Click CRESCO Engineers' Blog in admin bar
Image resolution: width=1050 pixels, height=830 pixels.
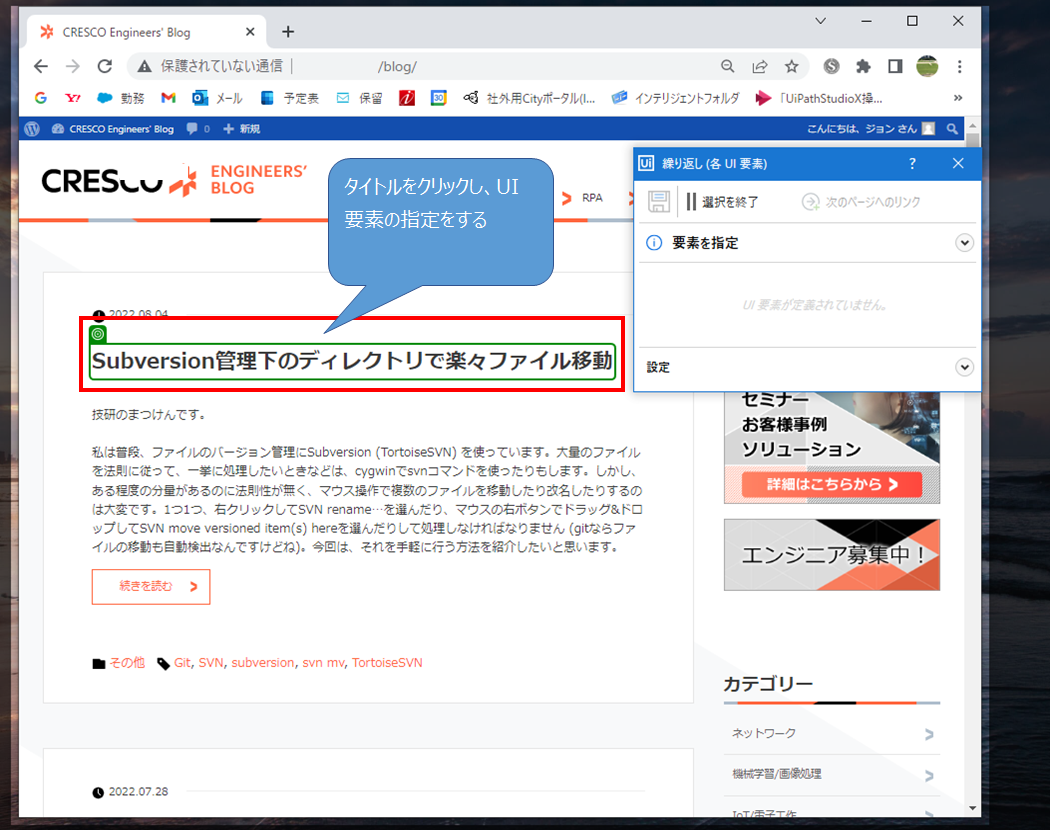pyautogui.click(x=113, y=129)
